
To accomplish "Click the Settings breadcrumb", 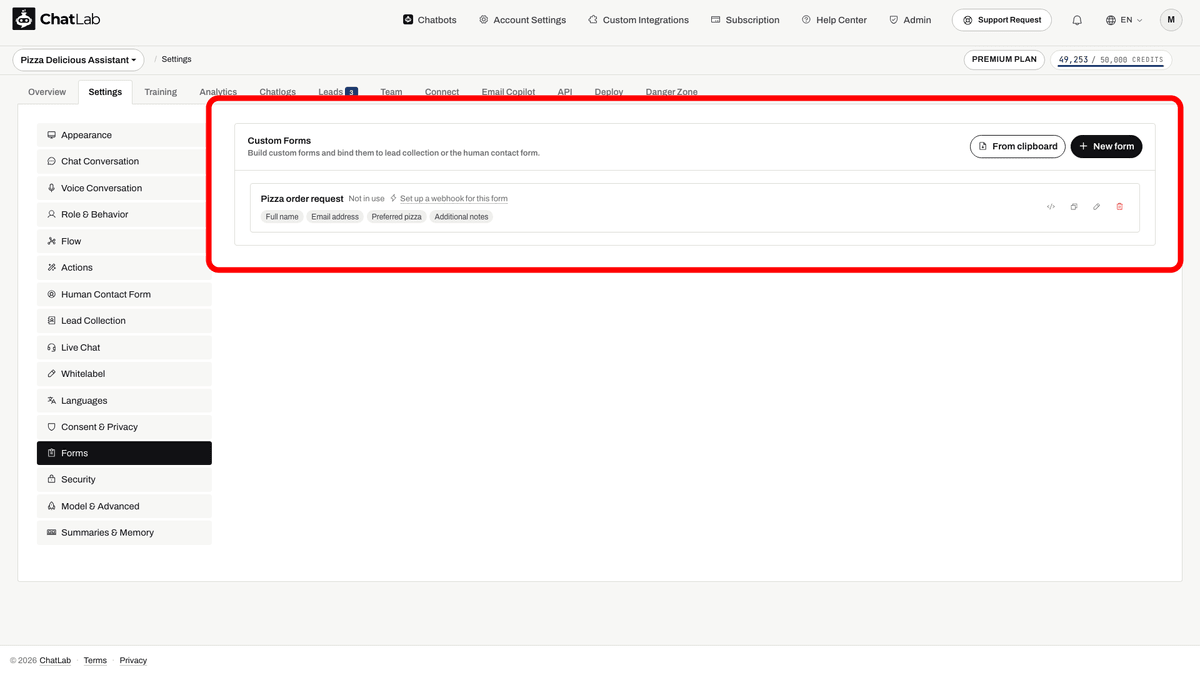I will [x=176, y=60].
